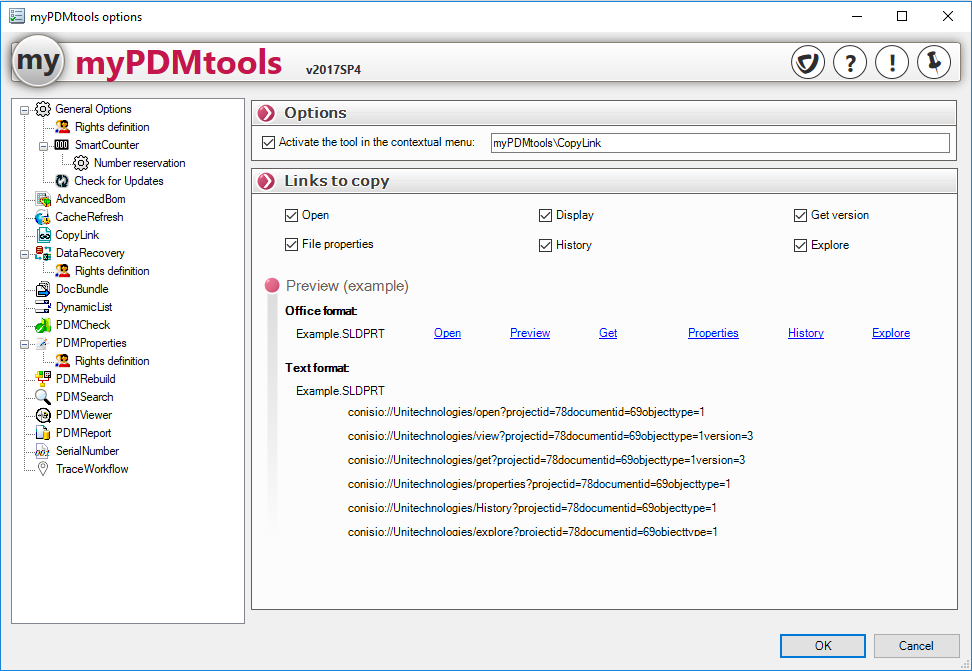Click the help question mark icon
Image resolution: width=972 pixels, height=671 pixels.
850,63
